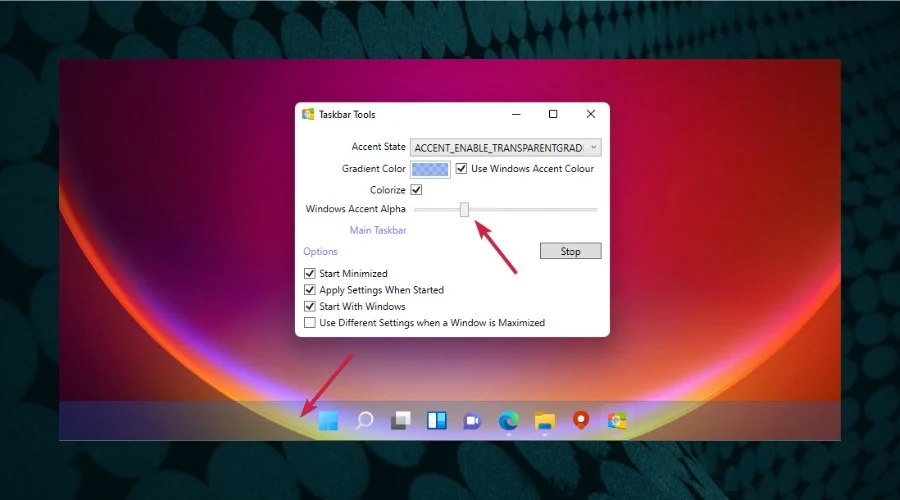Uncheck Use Windows Accent Colour
The image size is (900, 500).
pyautogui.click(x=461, y=169)
